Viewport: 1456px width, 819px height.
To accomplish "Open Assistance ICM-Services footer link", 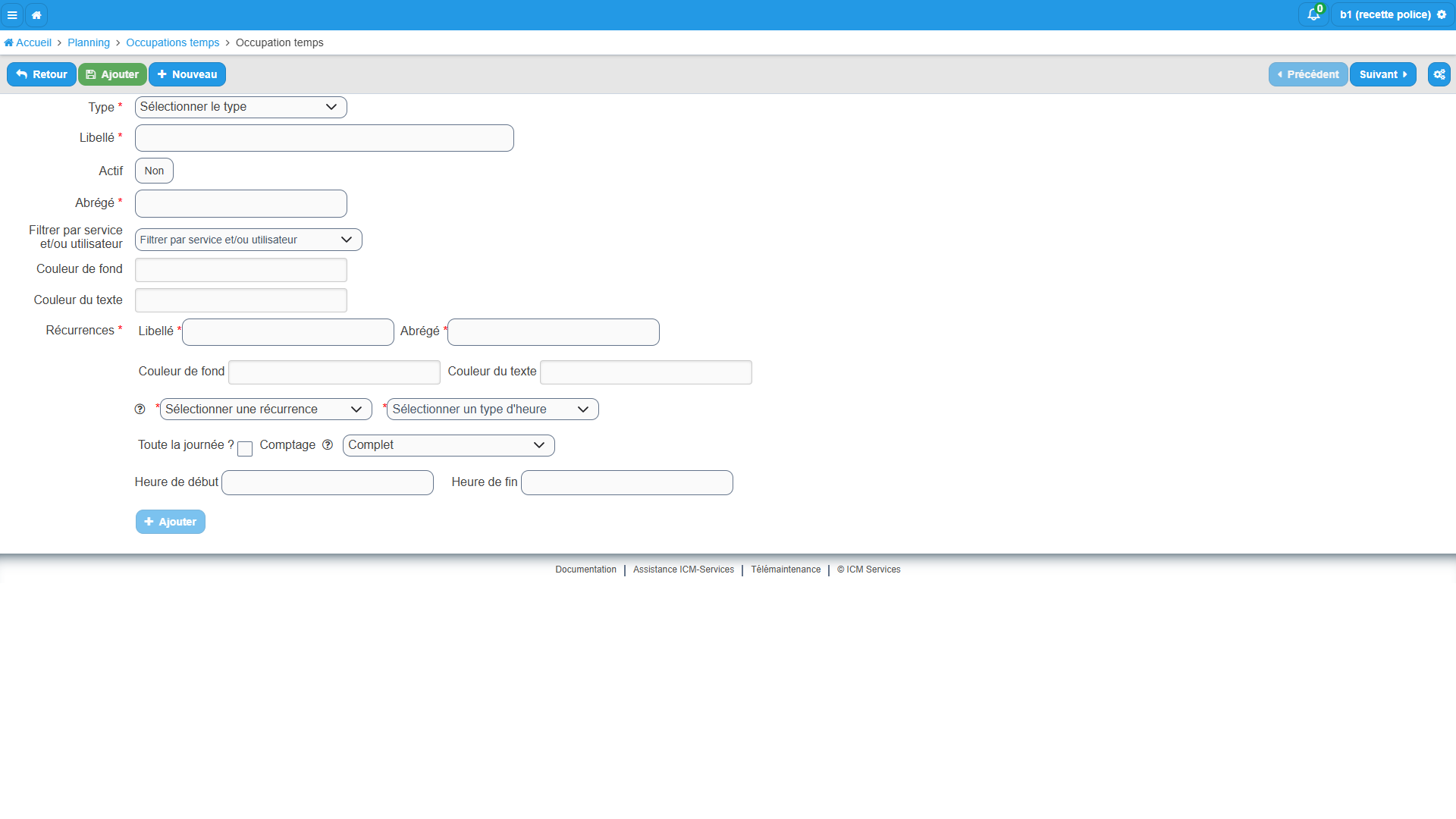I will [x=683, y=570].
